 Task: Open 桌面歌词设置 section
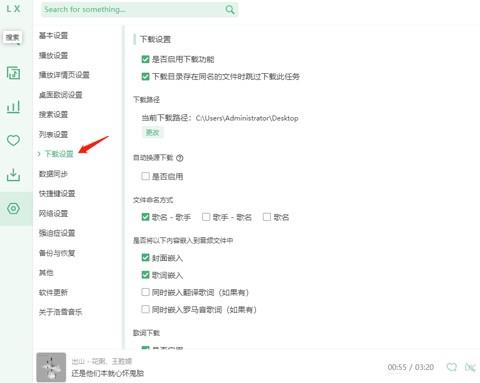pyautogui.click(x=60, y=95)
